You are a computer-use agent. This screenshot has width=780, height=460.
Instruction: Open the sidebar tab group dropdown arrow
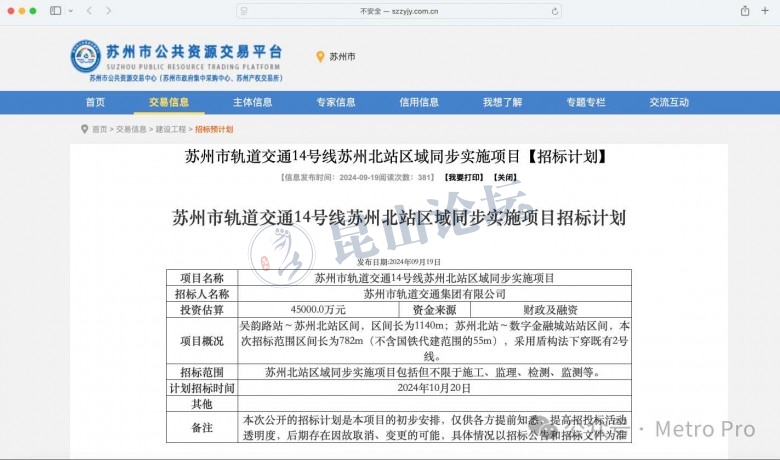[x=68, y=10]
